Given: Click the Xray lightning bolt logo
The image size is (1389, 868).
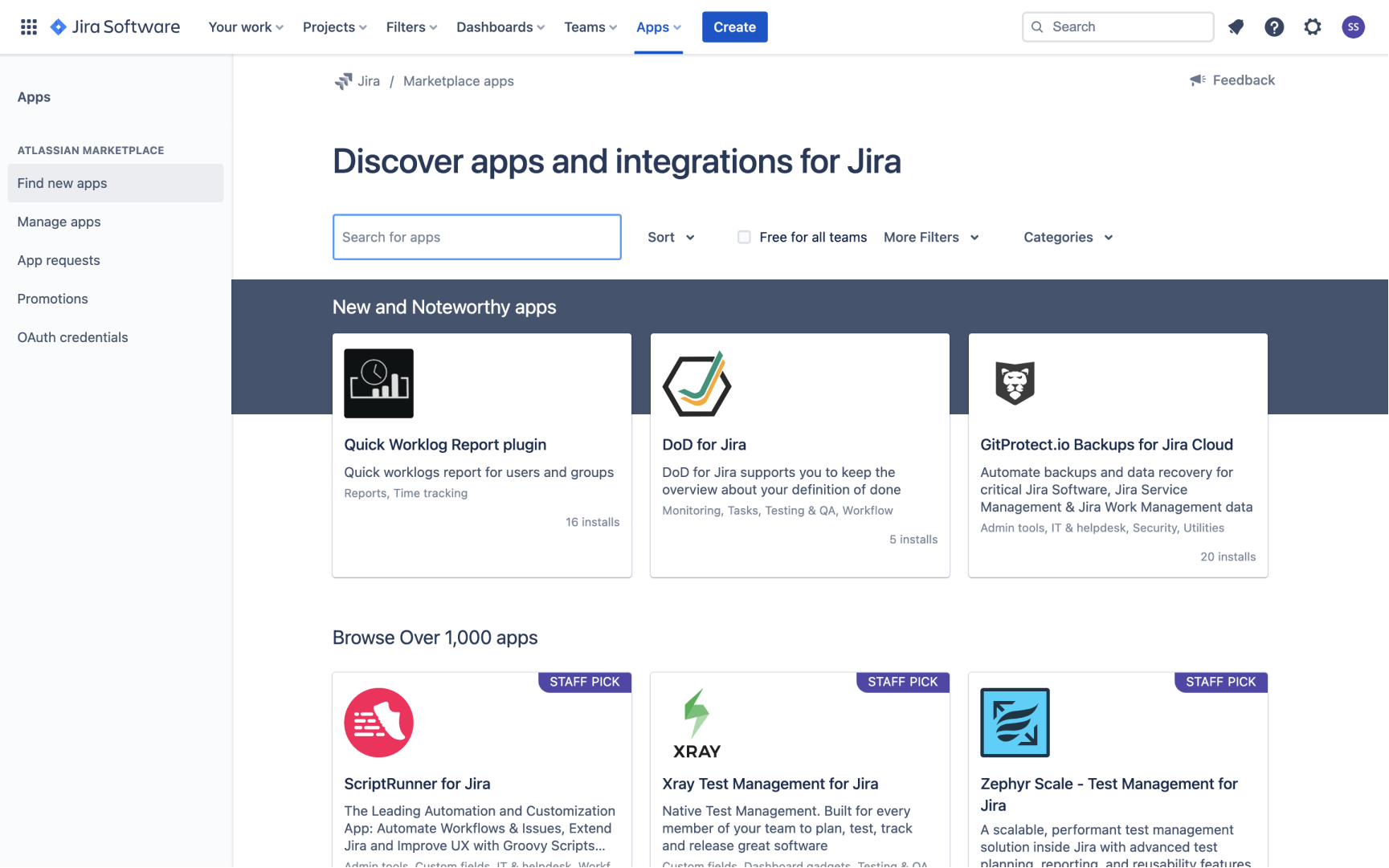Looking at the screenshot, I should pos(696,715).
